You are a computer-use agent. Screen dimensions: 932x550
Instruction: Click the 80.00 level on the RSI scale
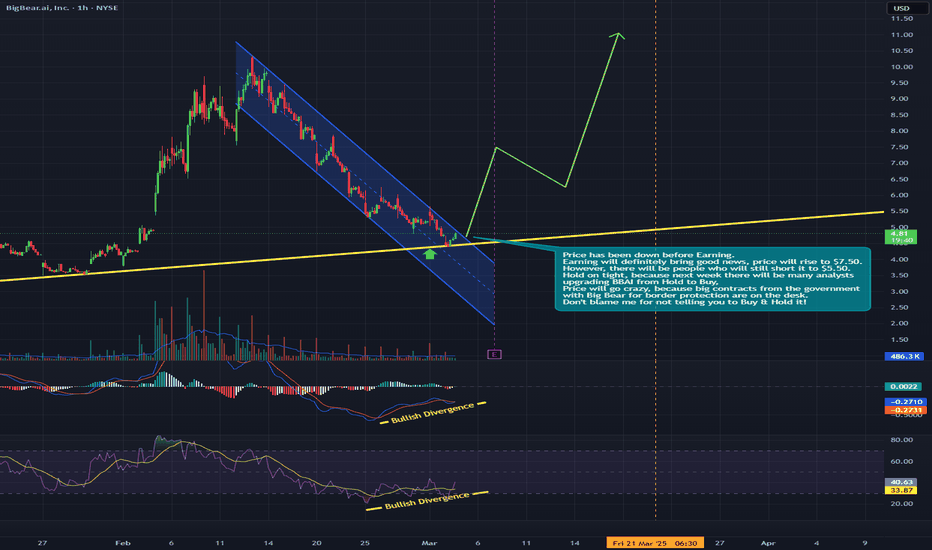click(902, 440)
